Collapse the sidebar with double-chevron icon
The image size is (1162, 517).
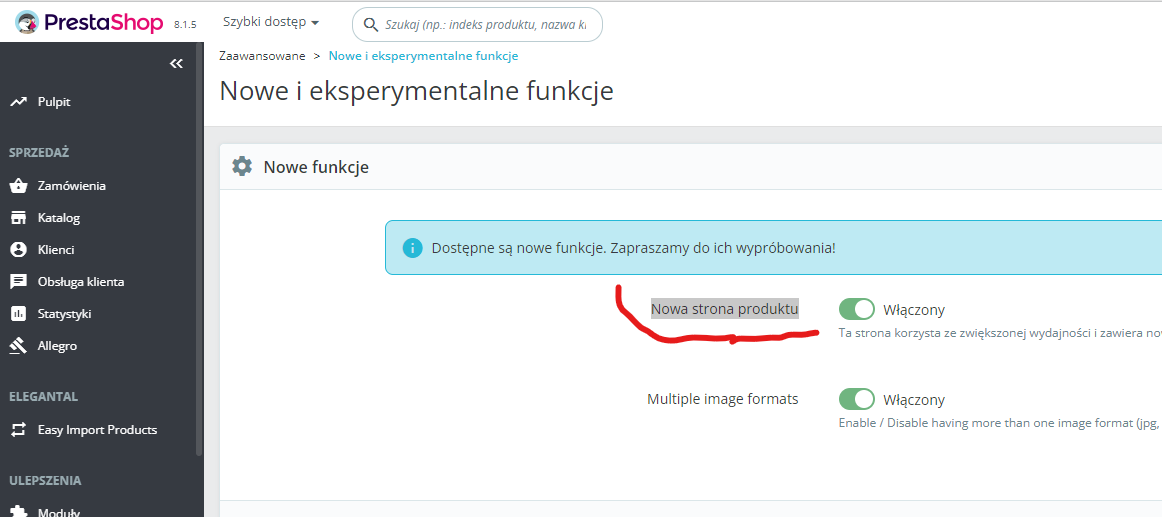pos(176,64)
